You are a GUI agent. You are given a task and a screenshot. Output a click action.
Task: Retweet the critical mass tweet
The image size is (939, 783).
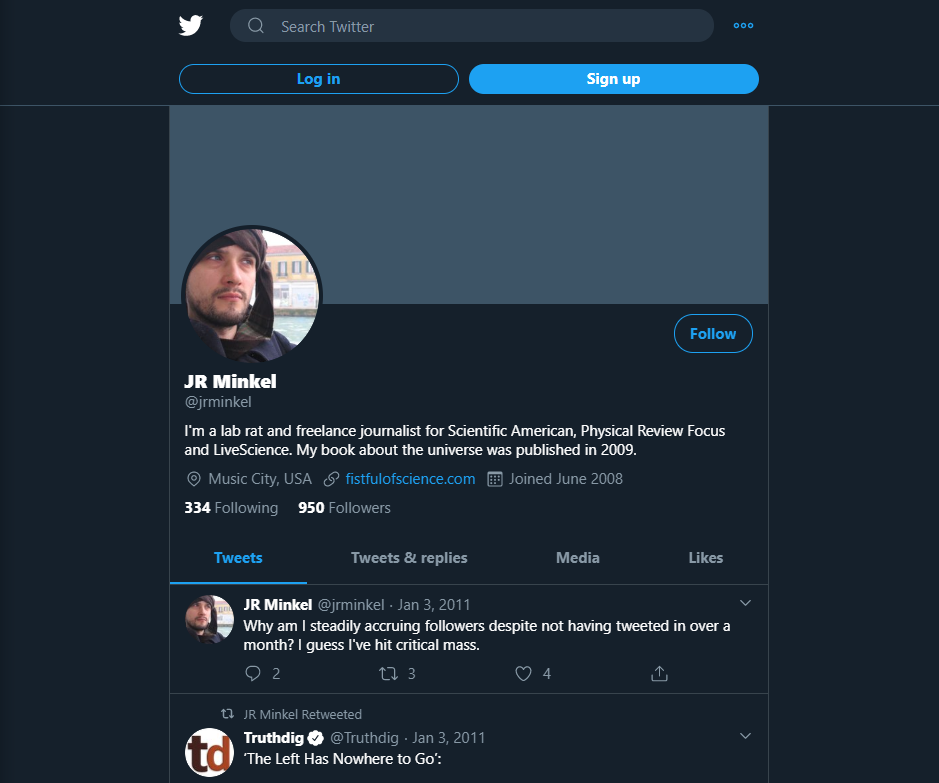click(x=389, y=674)
